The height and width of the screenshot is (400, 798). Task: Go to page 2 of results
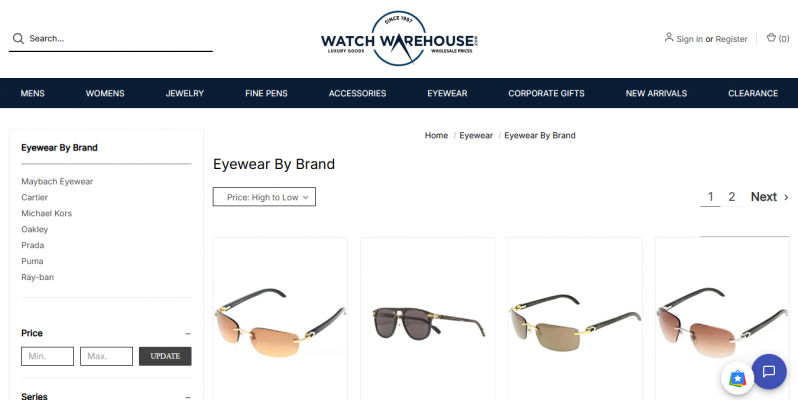(x=731, y=196)
